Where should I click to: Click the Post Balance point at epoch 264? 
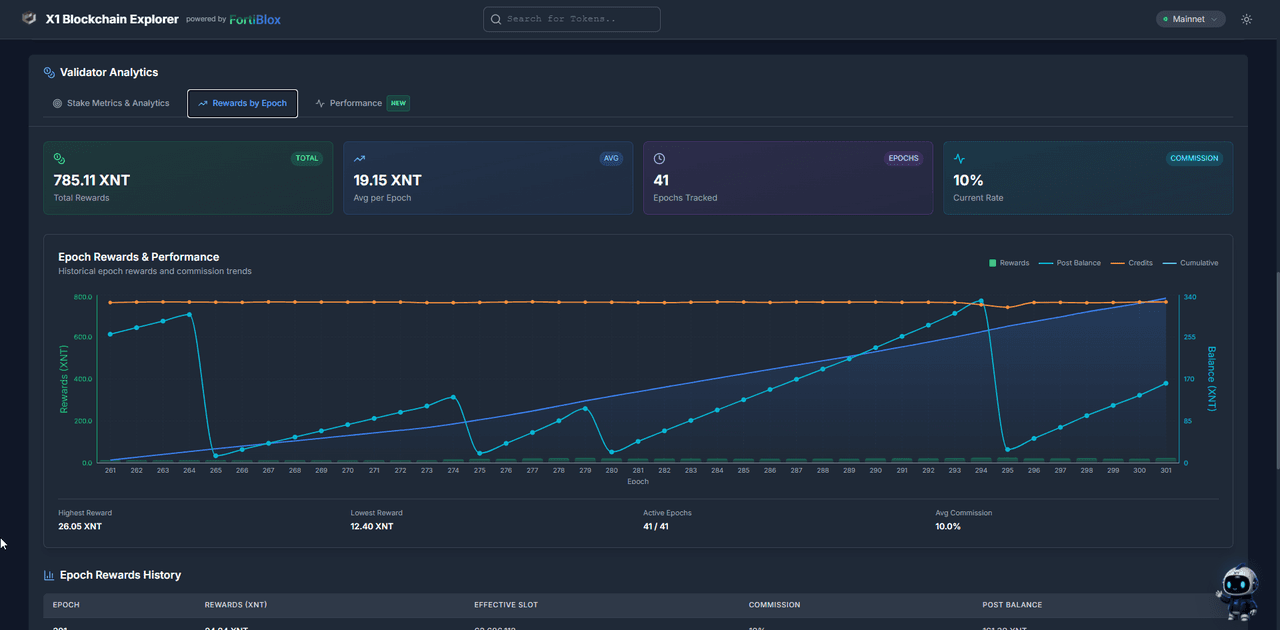(189, 314)
